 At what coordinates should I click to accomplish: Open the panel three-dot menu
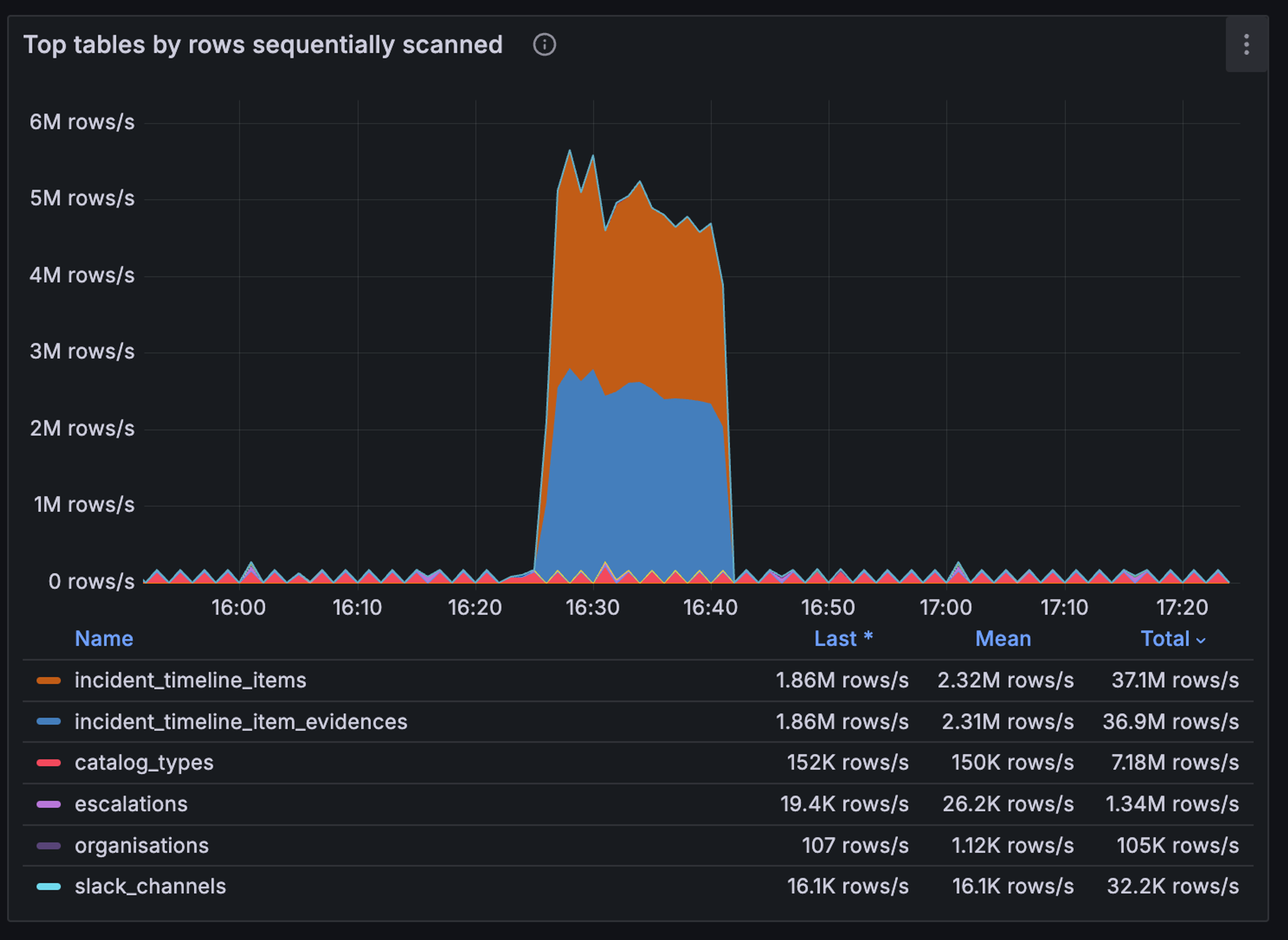point(1246,45)
